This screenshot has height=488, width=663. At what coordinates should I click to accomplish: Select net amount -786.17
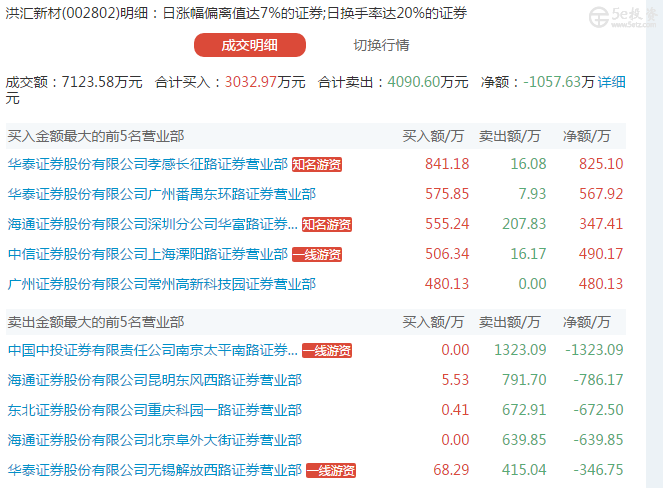[x=598, y=380]
